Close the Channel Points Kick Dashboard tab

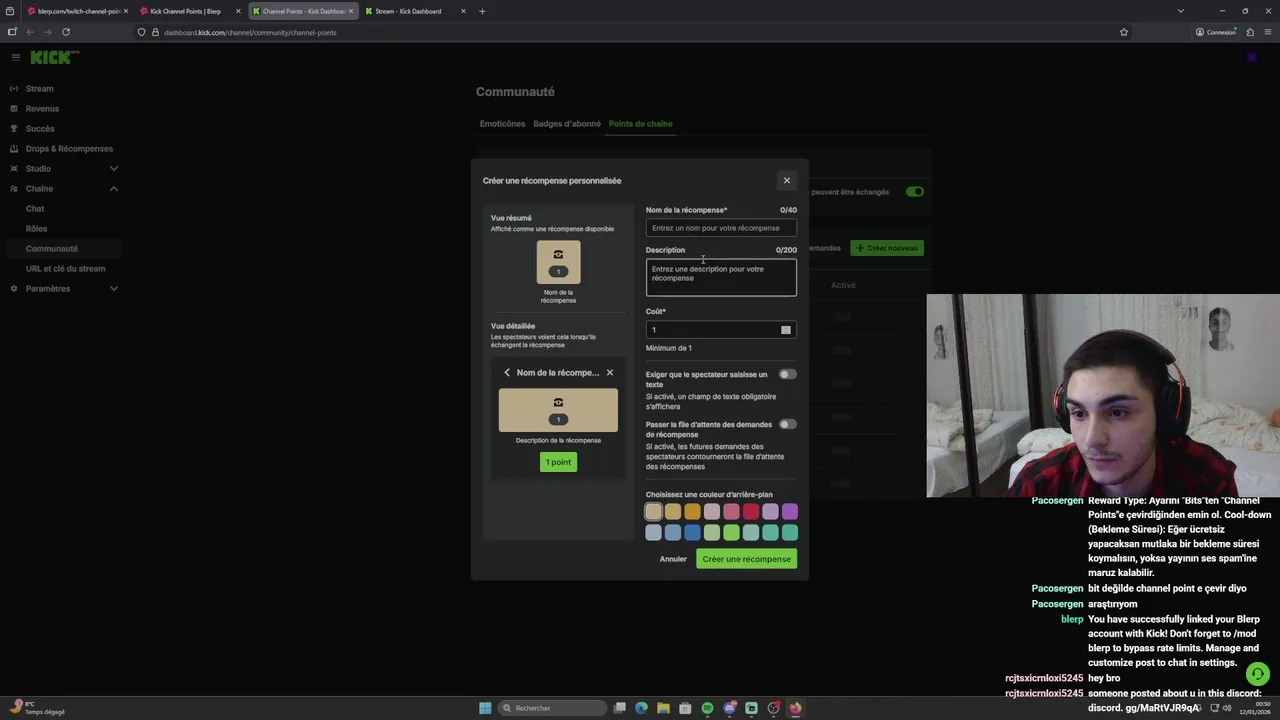pos(351,11)
